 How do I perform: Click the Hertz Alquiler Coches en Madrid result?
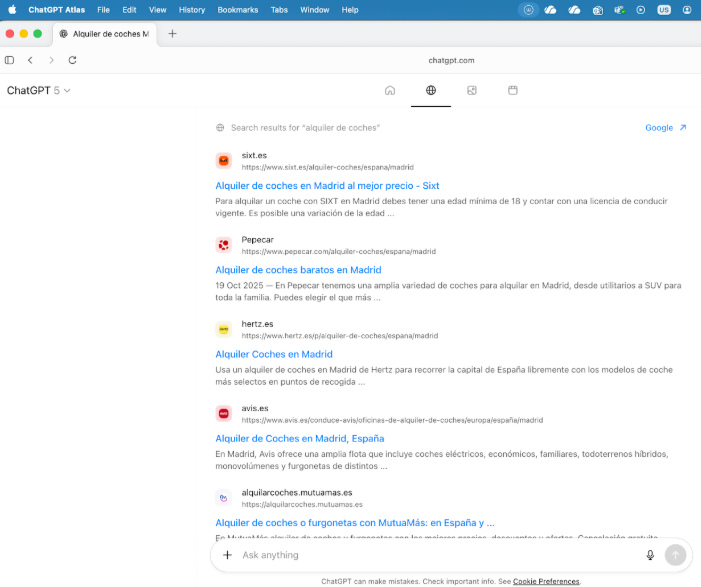pyautogui.click(x=274, y=354)
